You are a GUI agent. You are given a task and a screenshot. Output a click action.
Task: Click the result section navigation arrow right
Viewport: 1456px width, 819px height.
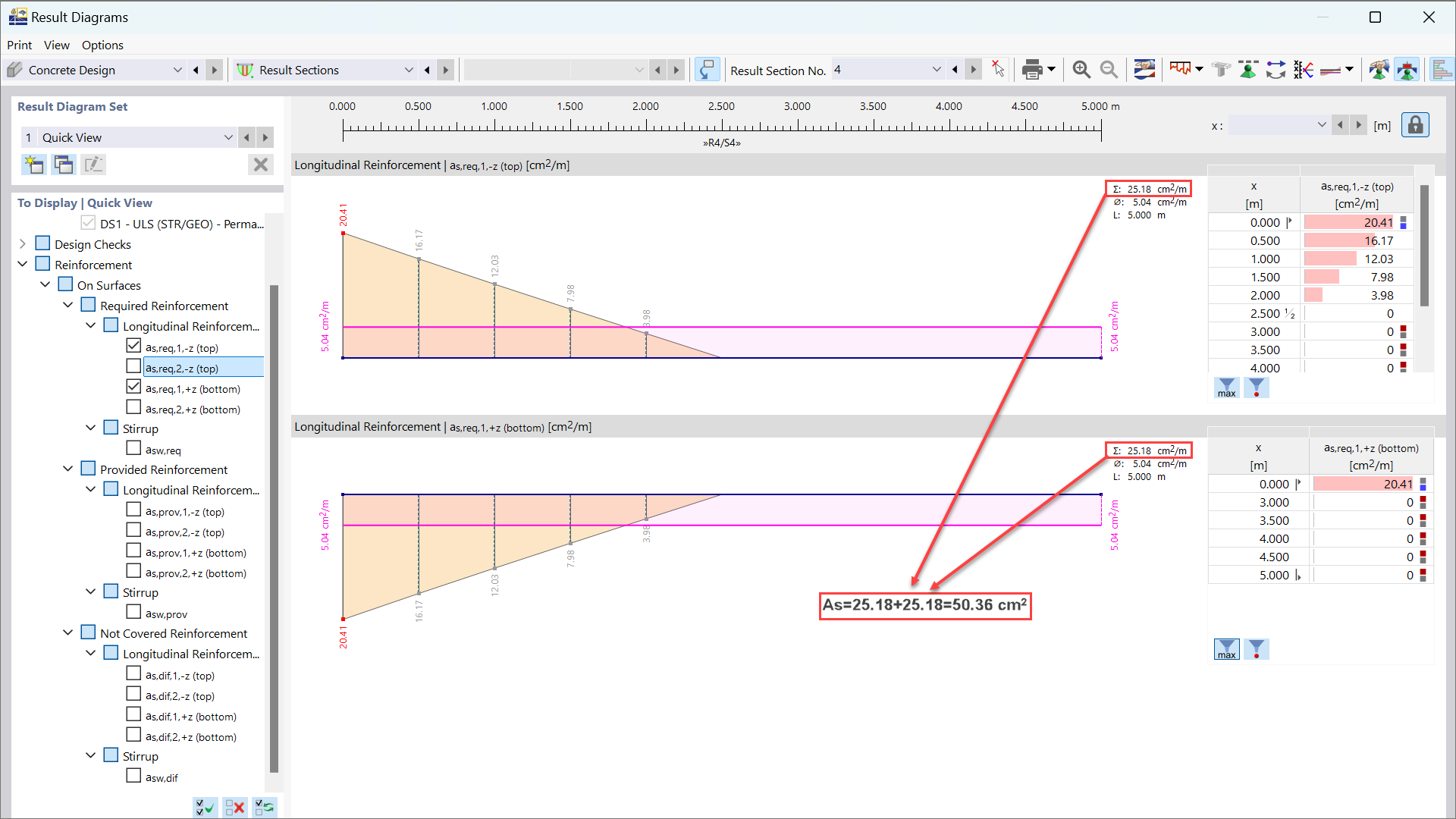tap(970, 70)
